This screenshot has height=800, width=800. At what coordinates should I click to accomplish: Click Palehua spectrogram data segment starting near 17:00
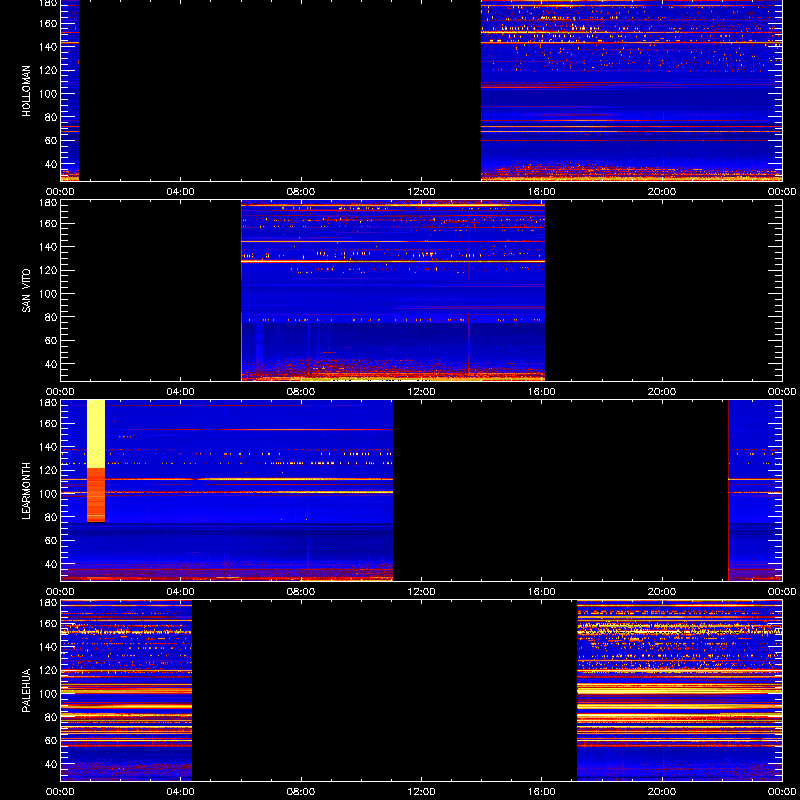pyautogui.click(x=680, y=691)
